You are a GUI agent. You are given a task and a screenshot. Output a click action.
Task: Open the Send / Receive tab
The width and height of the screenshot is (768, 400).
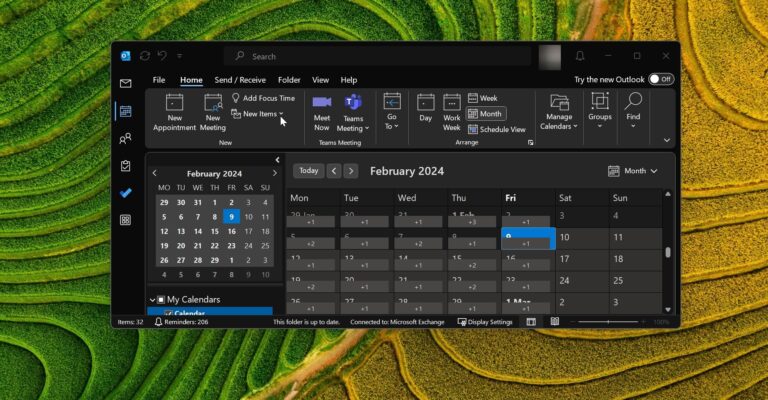[x=240, y=80]
